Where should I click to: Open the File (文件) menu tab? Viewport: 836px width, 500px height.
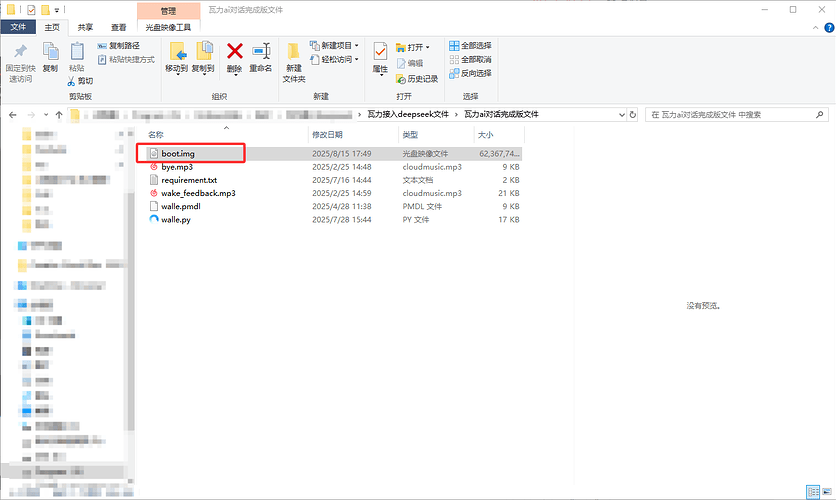[19, 28]
